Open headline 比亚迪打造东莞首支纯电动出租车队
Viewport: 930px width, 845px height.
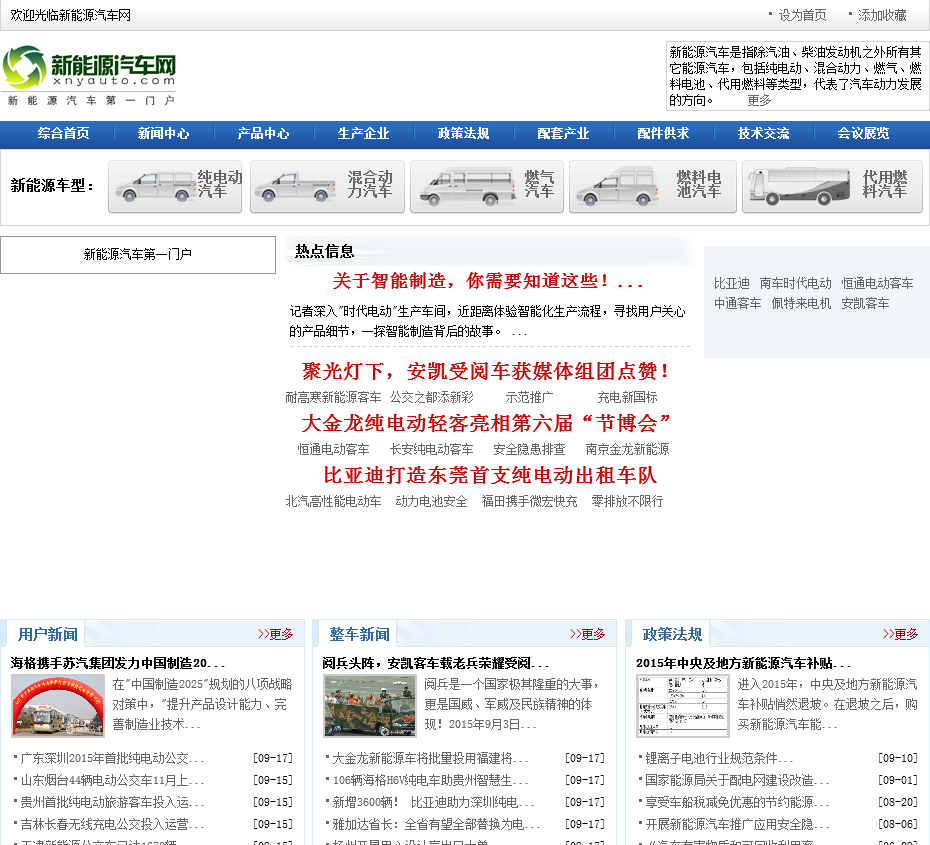click(x=490, y=475)
